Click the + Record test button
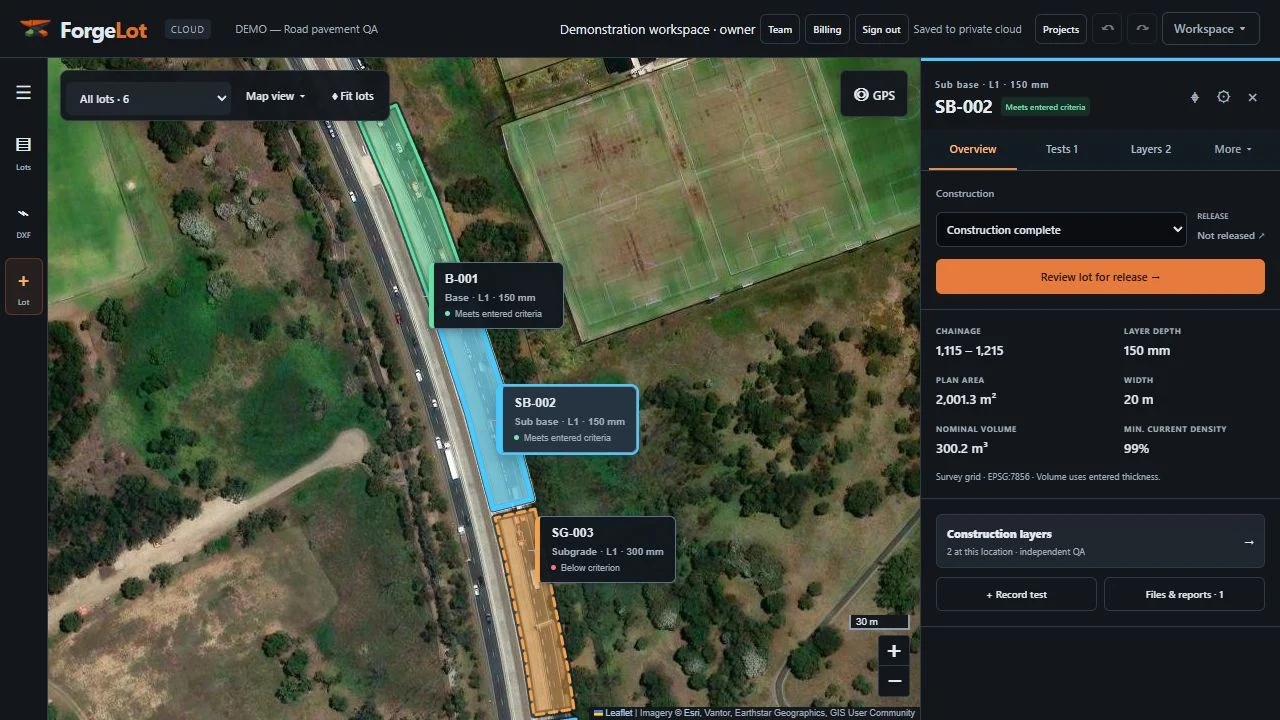 (1016, 594)
